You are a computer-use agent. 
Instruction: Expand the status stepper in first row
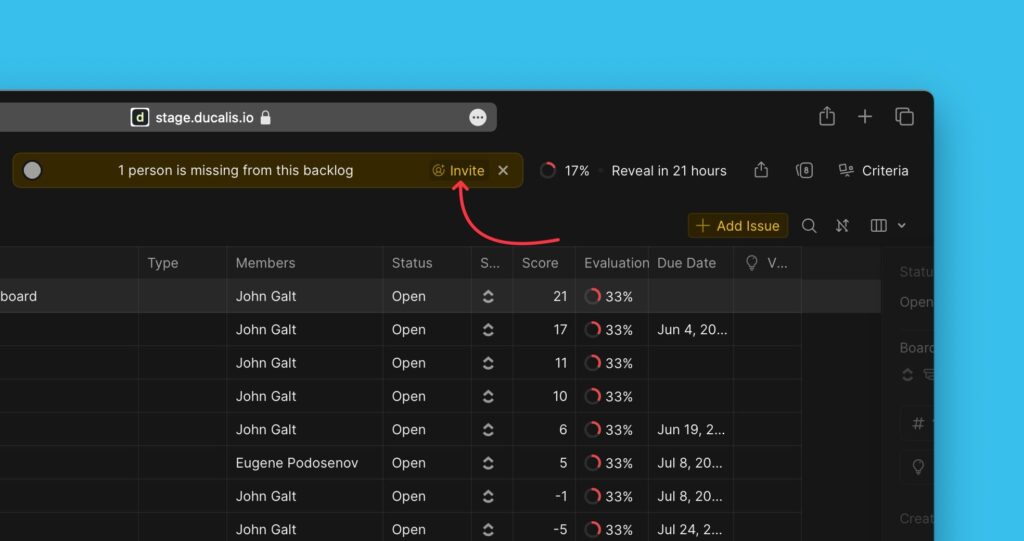488,297
